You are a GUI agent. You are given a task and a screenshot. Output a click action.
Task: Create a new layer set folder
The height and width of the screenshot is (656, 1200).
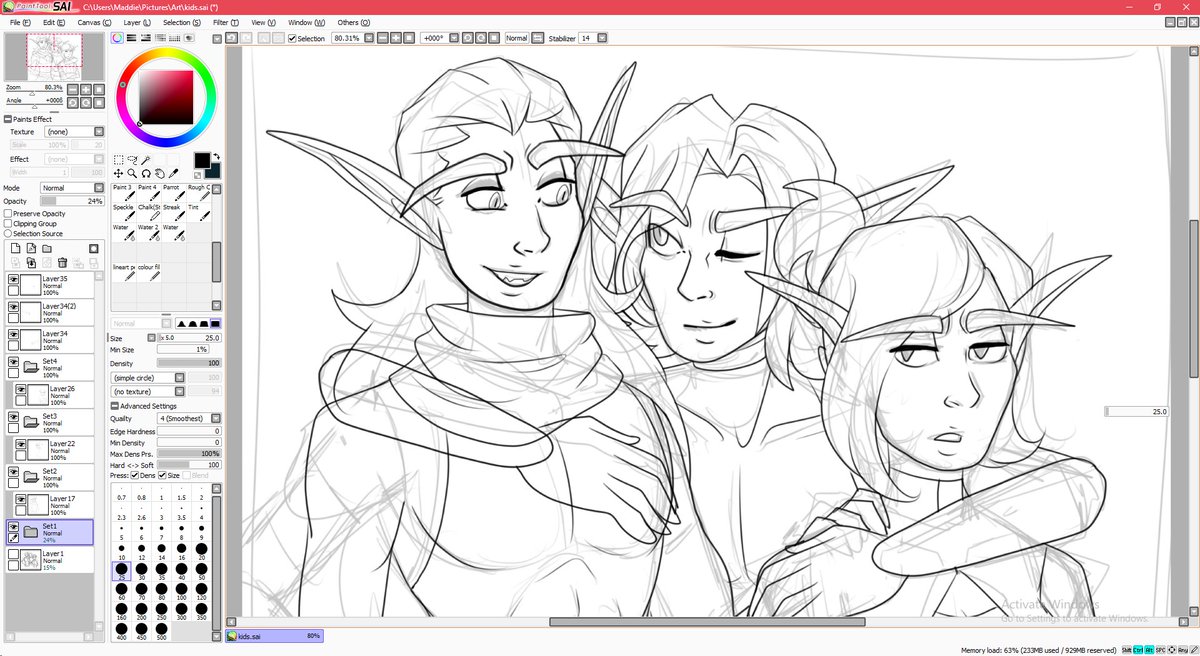pyautogui.click(x=47, y=248)
